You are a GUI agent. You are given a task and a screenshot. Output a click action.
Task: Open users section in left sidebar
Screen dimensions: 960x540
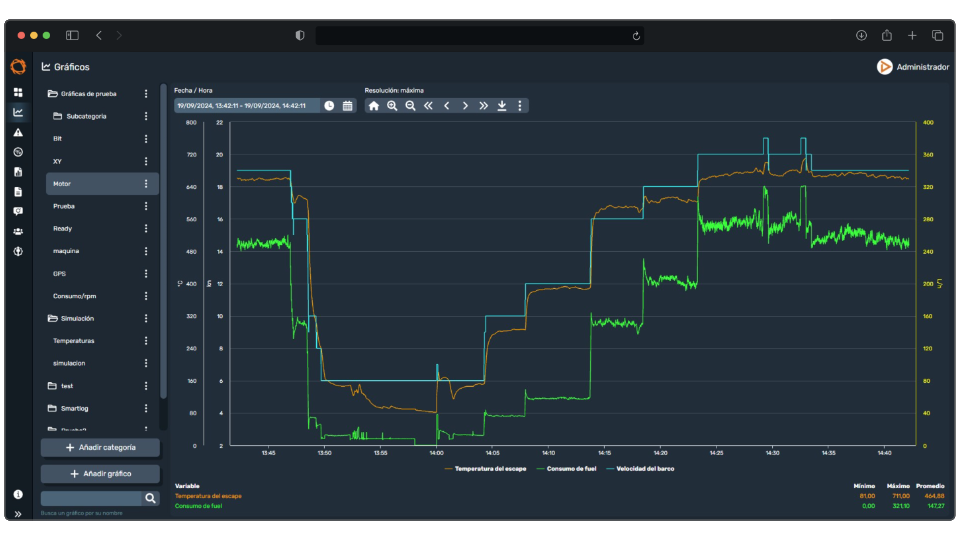pyautogui.click(x=18, y=231)
